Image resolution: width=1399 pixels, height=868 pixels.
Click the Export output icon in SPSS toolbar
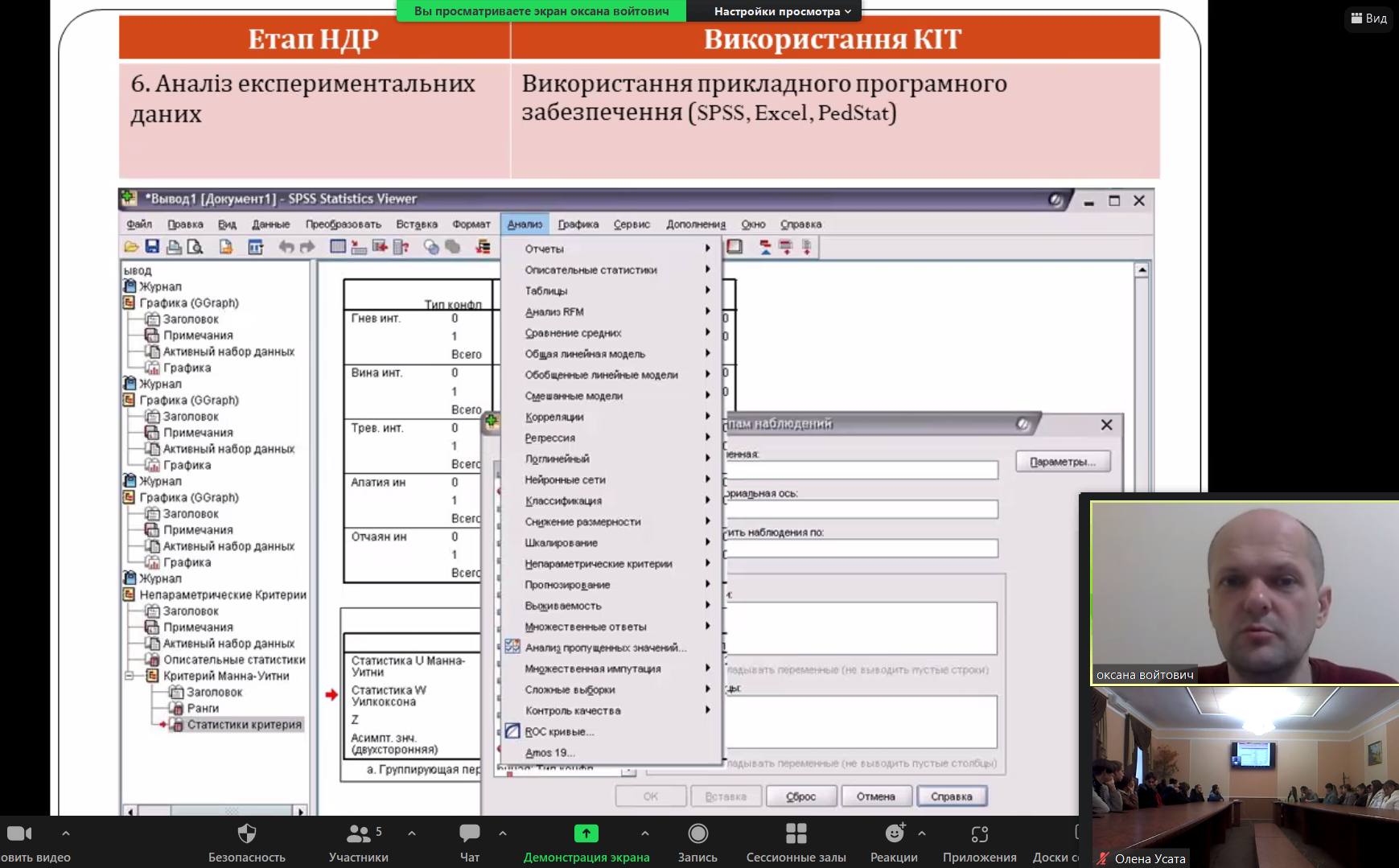(226, 247)
